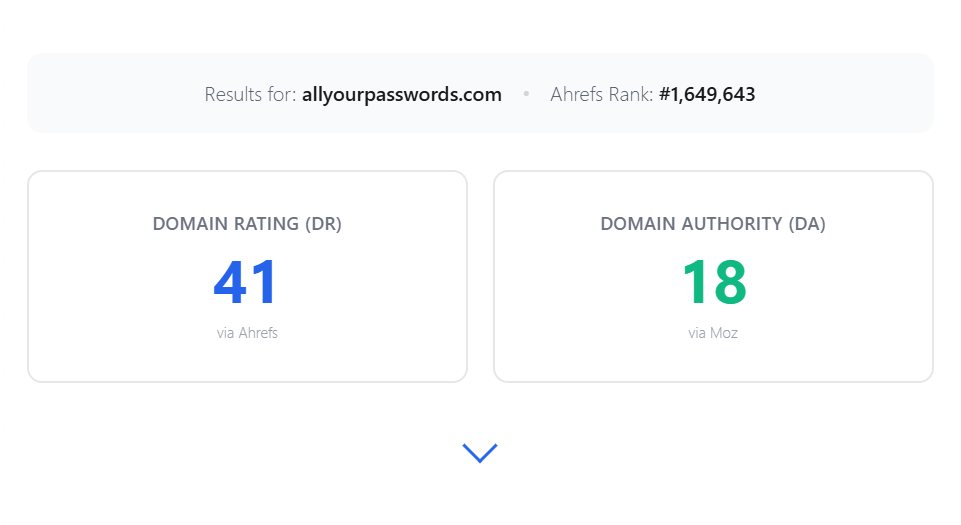Click the "Ahrefs Rank:" label
Image resolution: width=961 pixels, height=525 pixels.
(601, 94)
